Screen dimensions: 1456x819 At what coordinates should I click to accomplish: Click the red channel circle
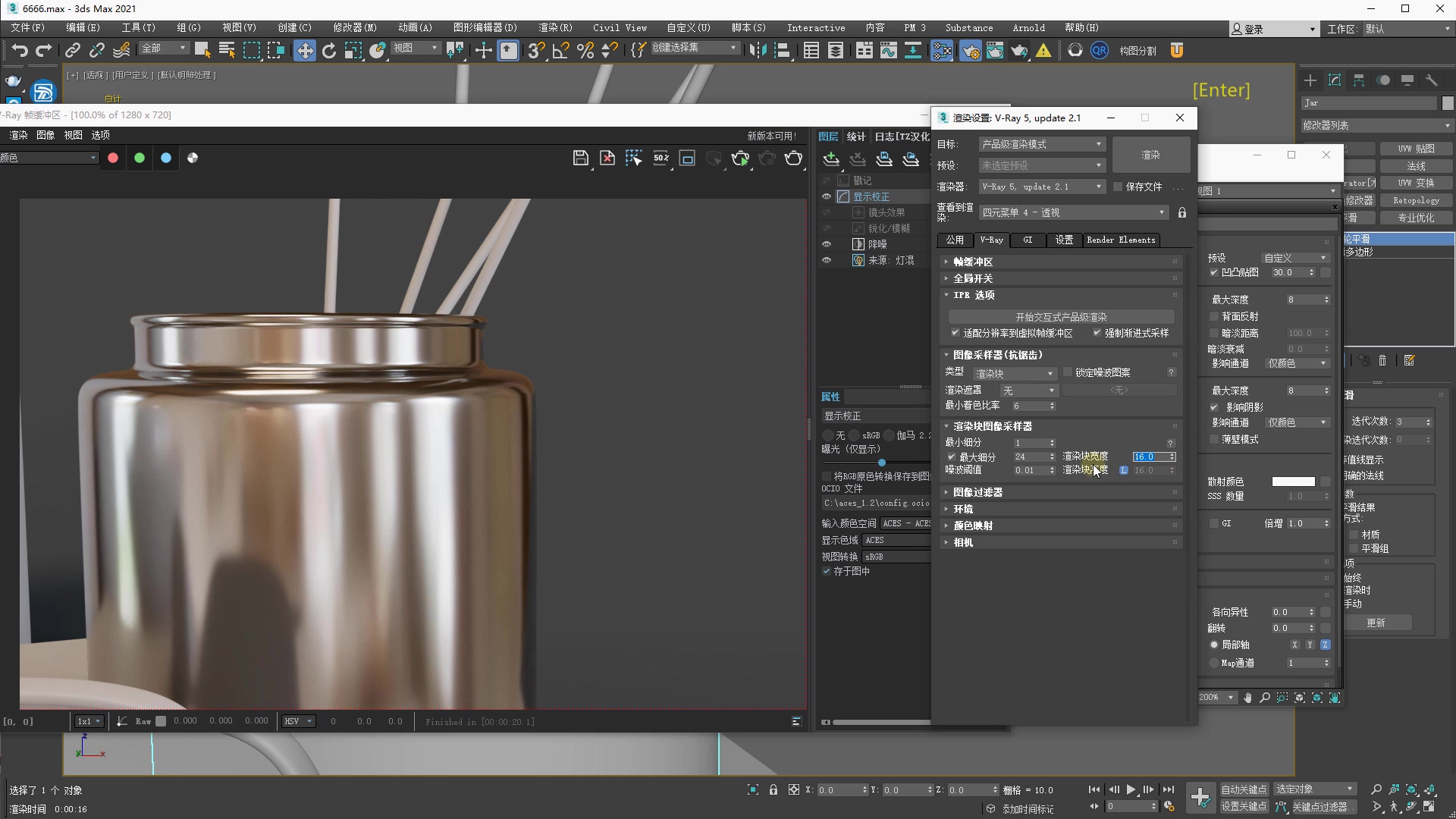point(113,158)
